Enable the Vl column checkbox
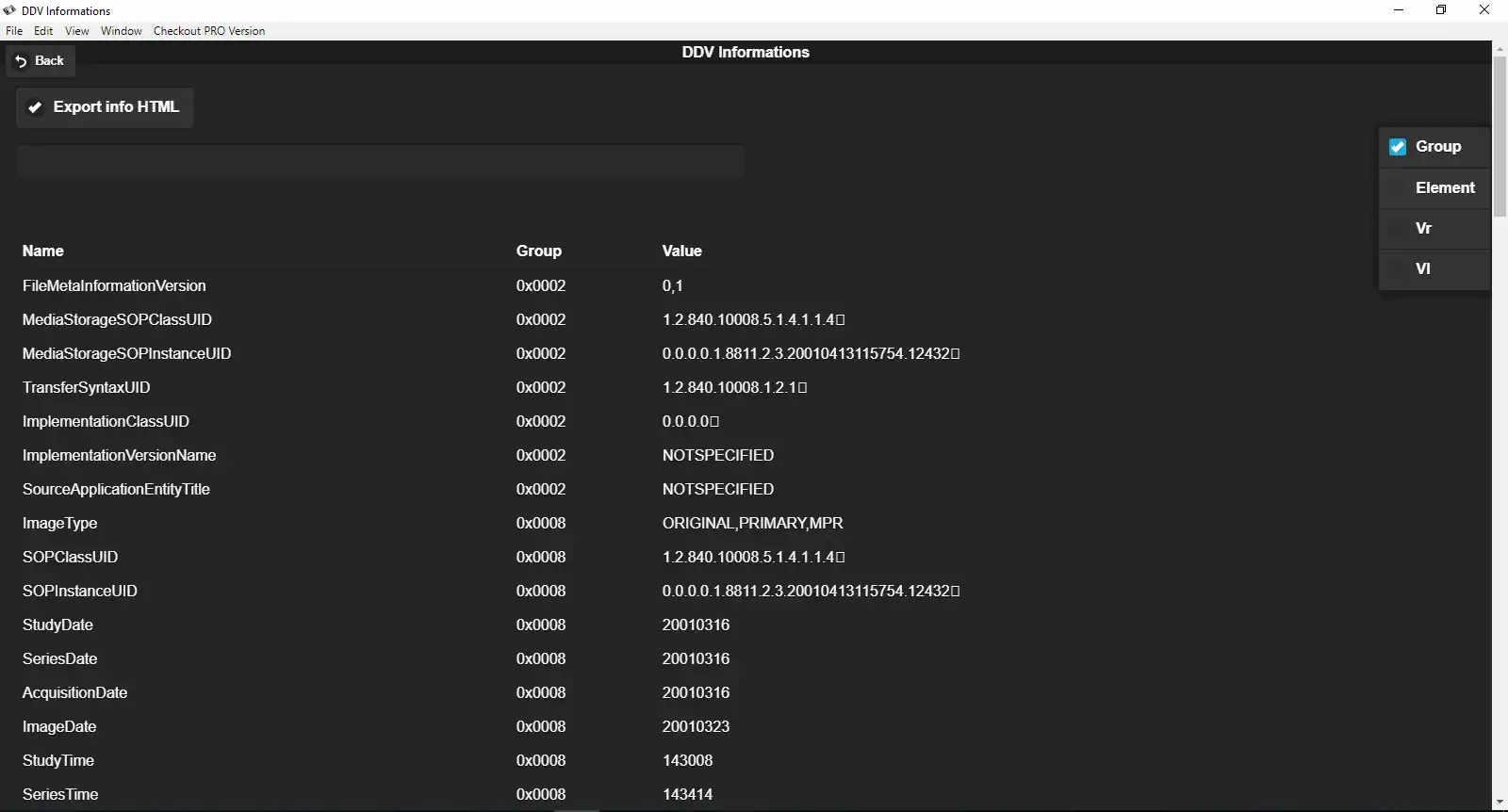 (1398, 268)
